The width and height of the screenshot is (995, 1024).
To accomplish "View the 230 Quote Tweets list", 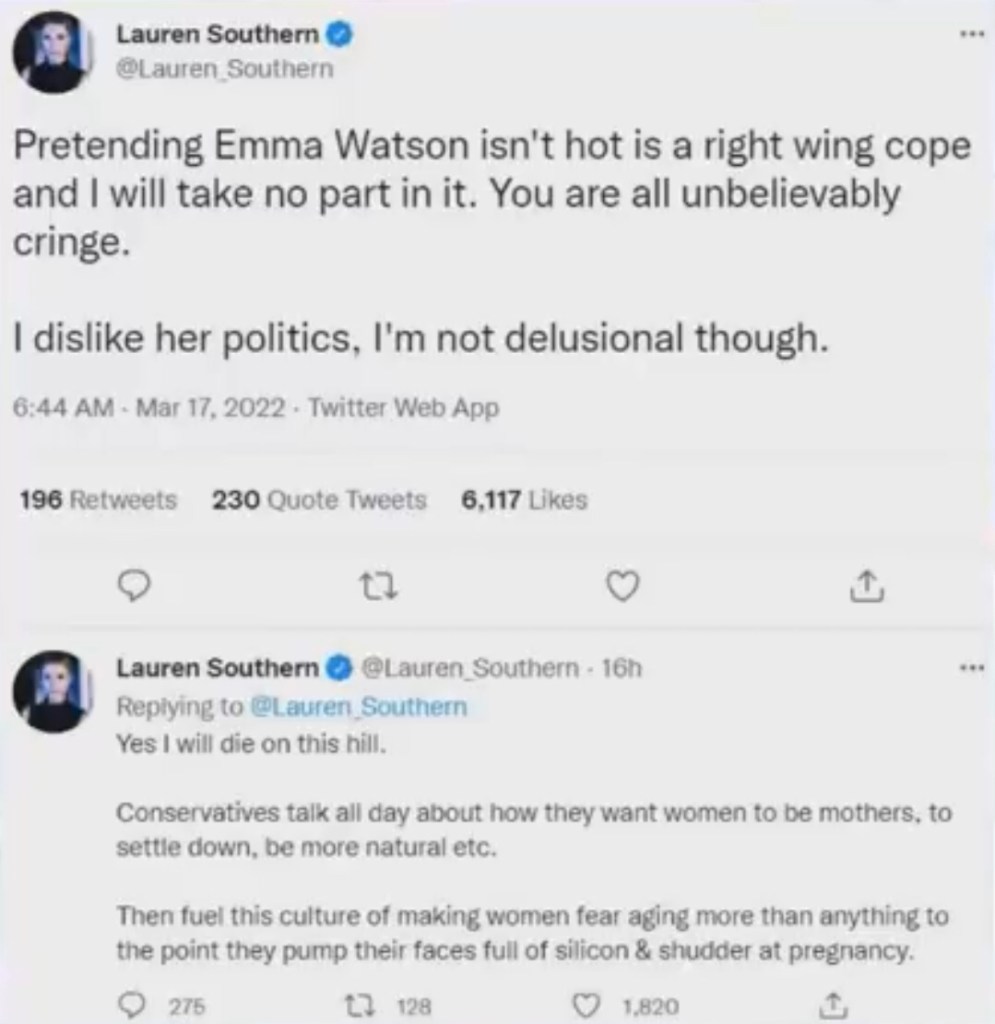I will tap(319, 499).
